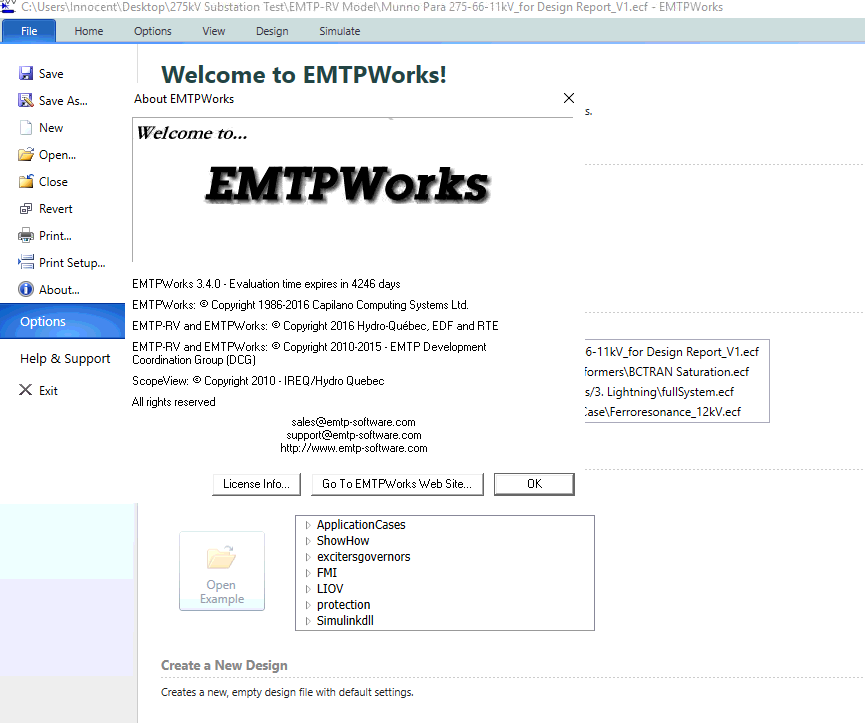The width and height of the screenshot is (865, 723).
Task: Open the File tab
Action: pos(29,31)
